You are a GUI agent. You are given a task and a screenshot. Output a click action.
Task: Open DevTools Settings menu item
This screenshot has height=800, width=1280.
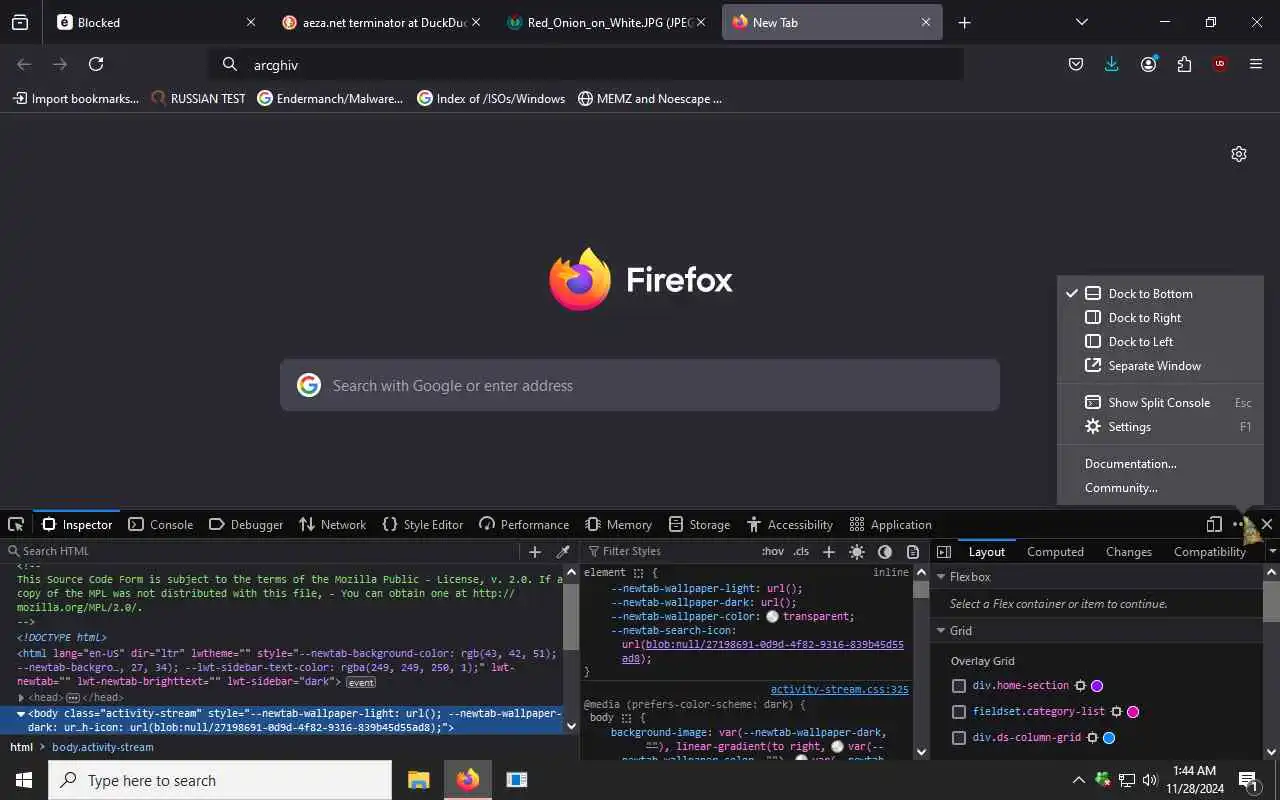click(x=1160, y=426)
